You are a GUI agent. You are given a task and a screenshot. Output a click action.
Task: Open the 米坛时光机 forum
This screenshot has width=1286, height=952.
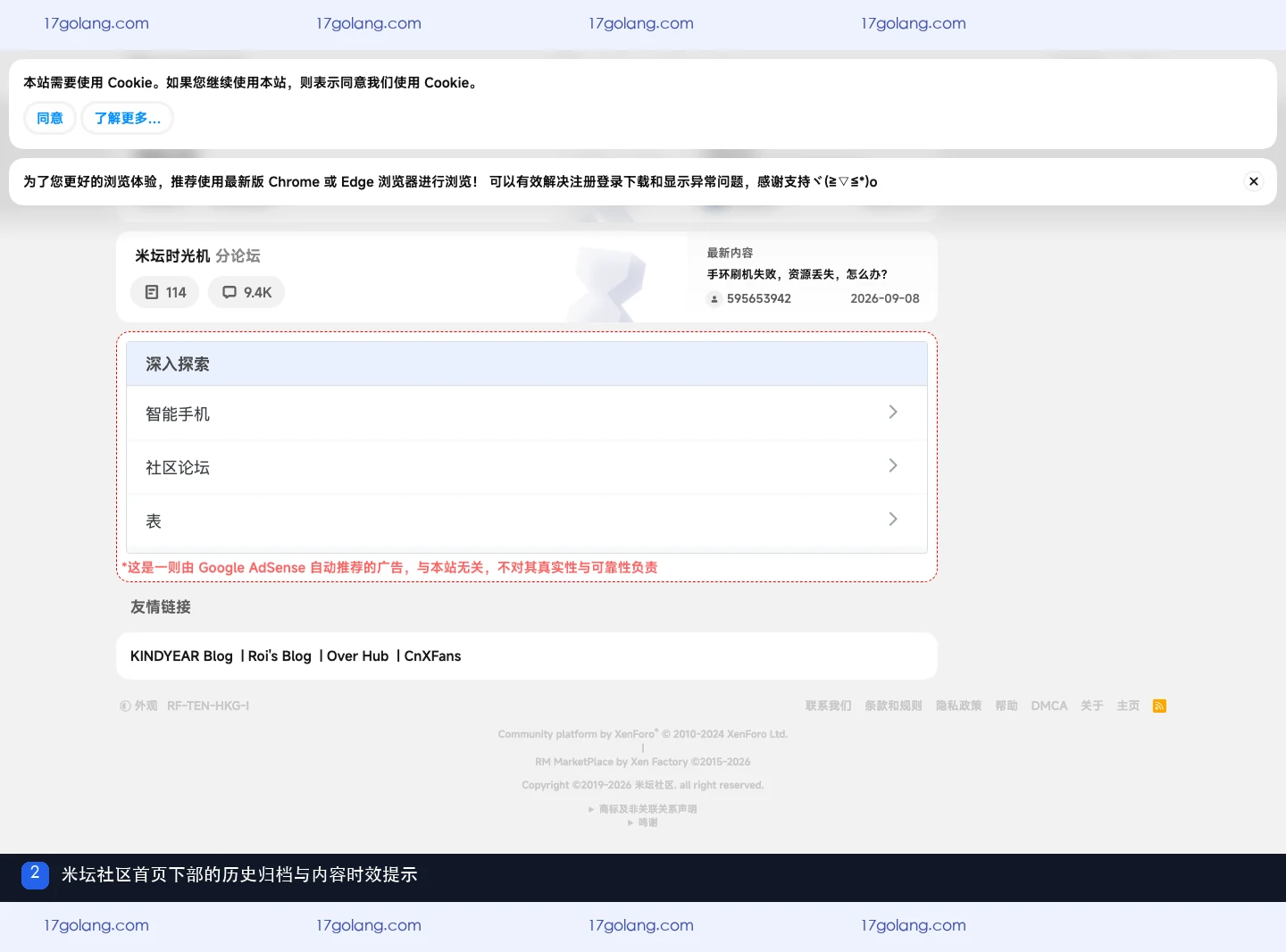click(x=172, y=255)
